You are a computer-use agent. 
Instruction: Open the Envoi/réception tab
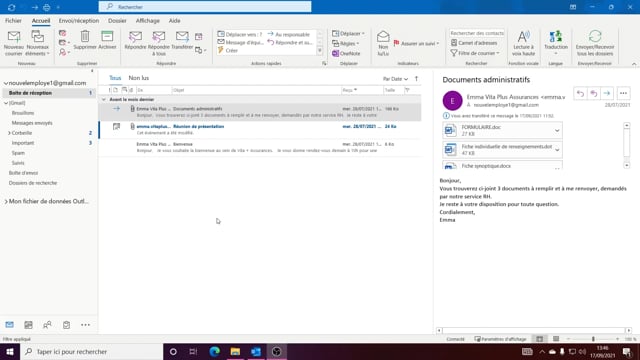(x=79, y=20)
